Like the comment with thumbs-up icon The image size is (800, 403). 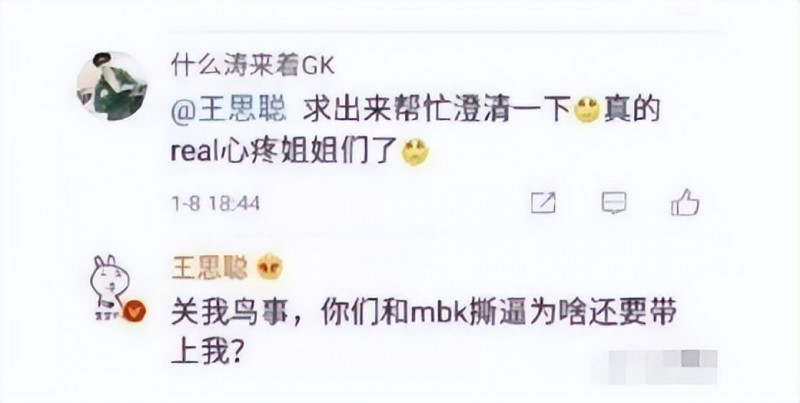pyautogui.click(x=685, y=202)
